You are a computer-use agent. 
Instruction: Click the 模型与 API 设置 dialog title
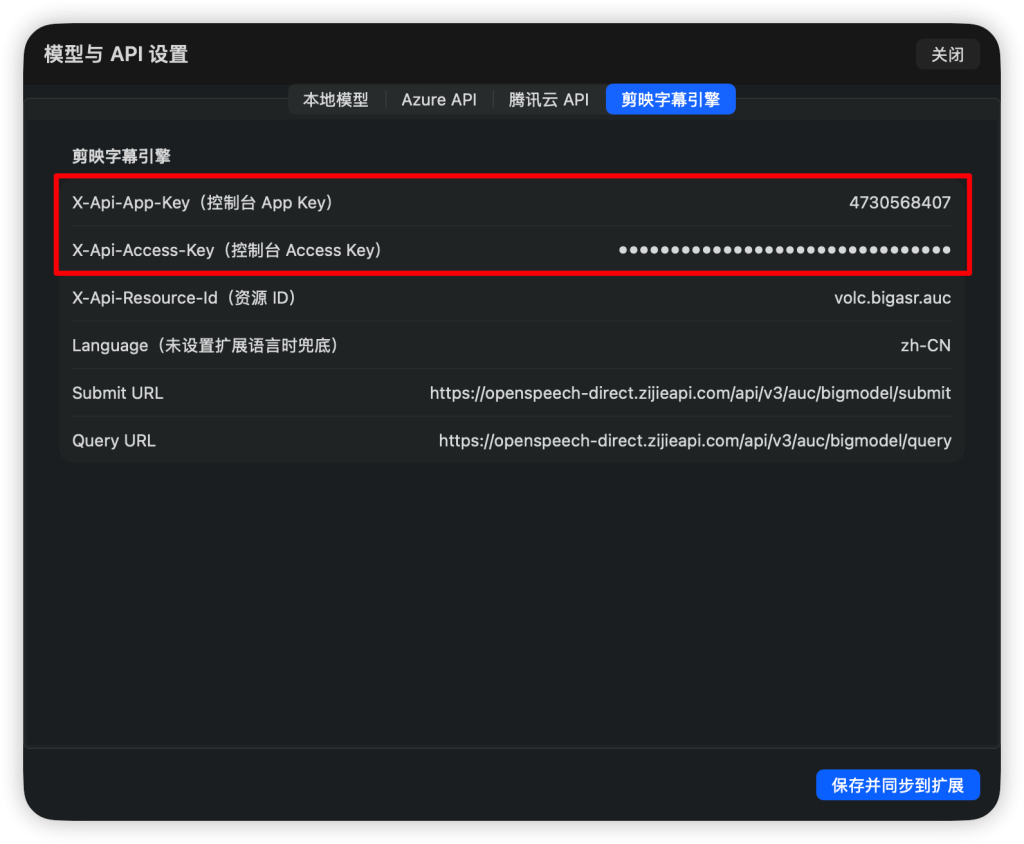(x=116, y=54)
